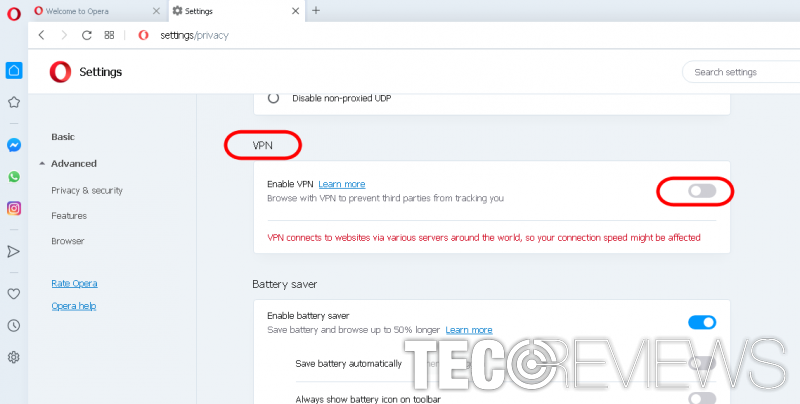Open the Opera main menu logo
The height and width of the screenshot is (404, 800).
coord(14,11)
